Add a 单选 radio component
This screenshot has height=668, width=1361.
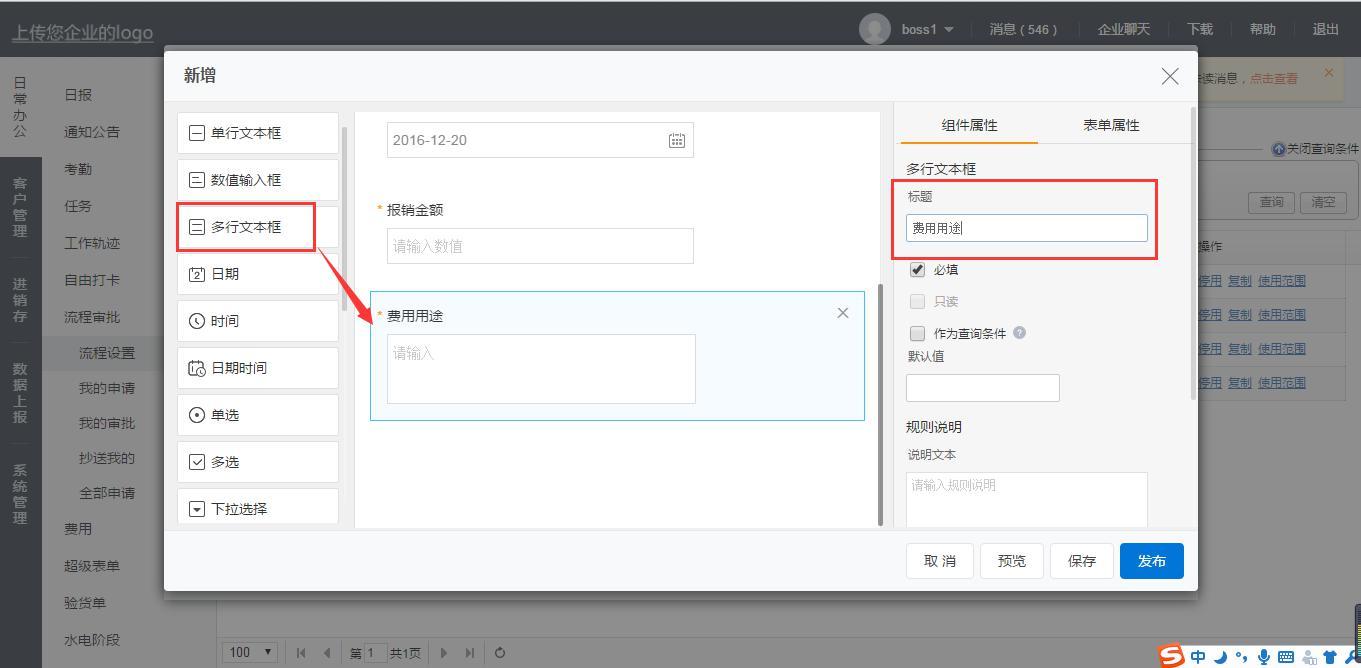[x=257, y=415]
